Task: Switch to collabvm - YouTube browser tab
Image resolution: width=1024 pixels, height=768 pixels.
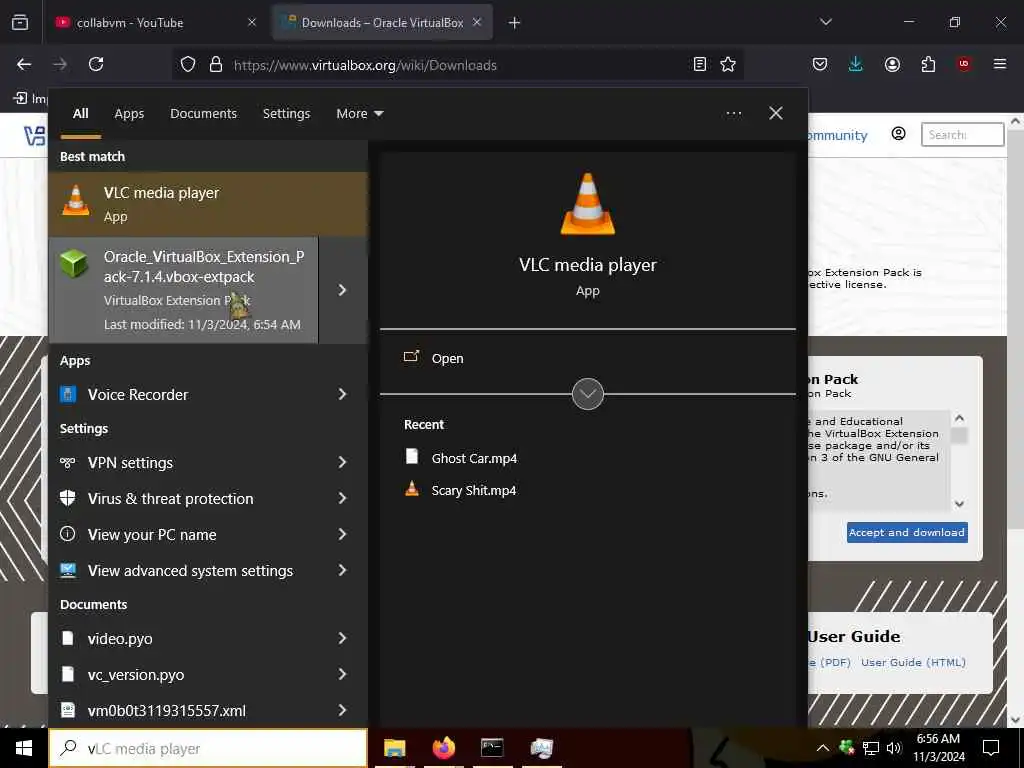Action: coord(155,22)
